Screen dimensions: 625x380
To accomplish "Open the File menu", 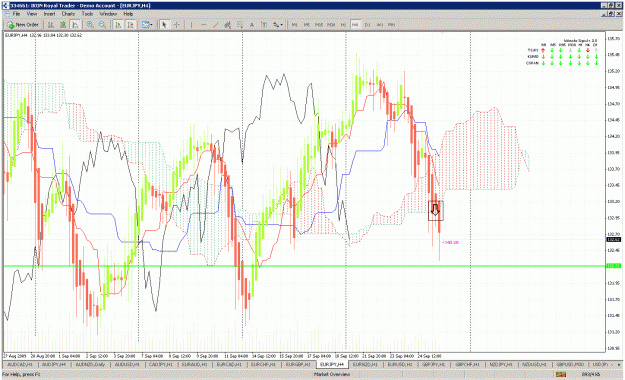I will pos(16,14).
